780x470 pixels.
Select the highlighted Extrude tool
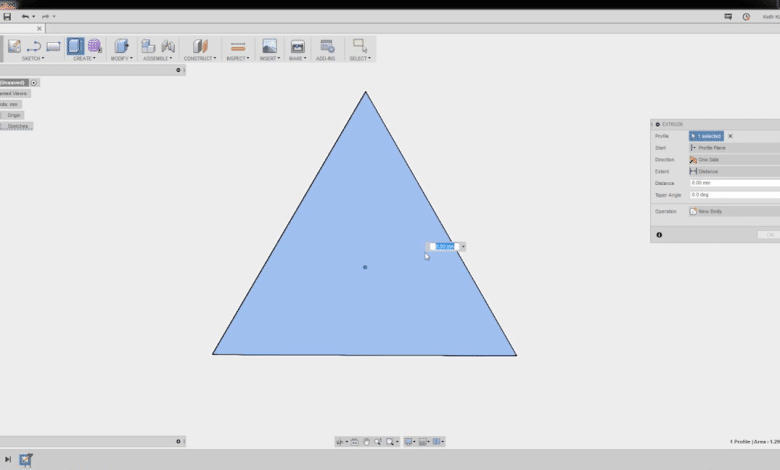pyautogui.click(x=76, y=46)
